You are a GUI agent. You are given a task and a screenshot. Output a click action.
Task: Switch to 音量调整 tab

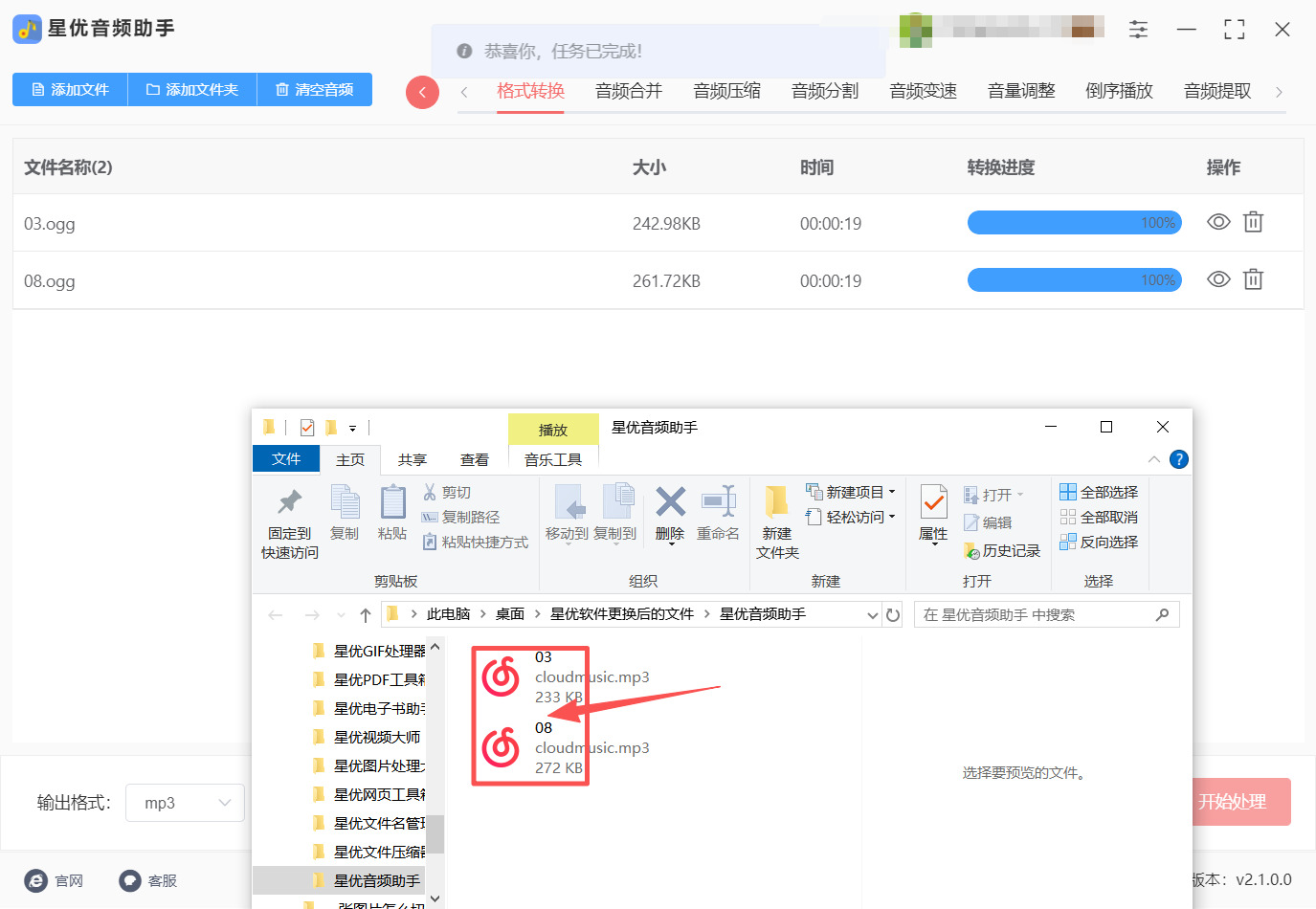[1021, 91]
